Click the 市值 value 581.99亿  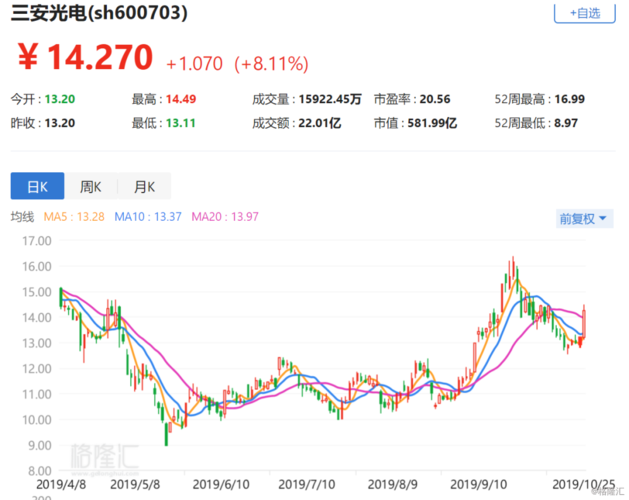pos(432,123)
